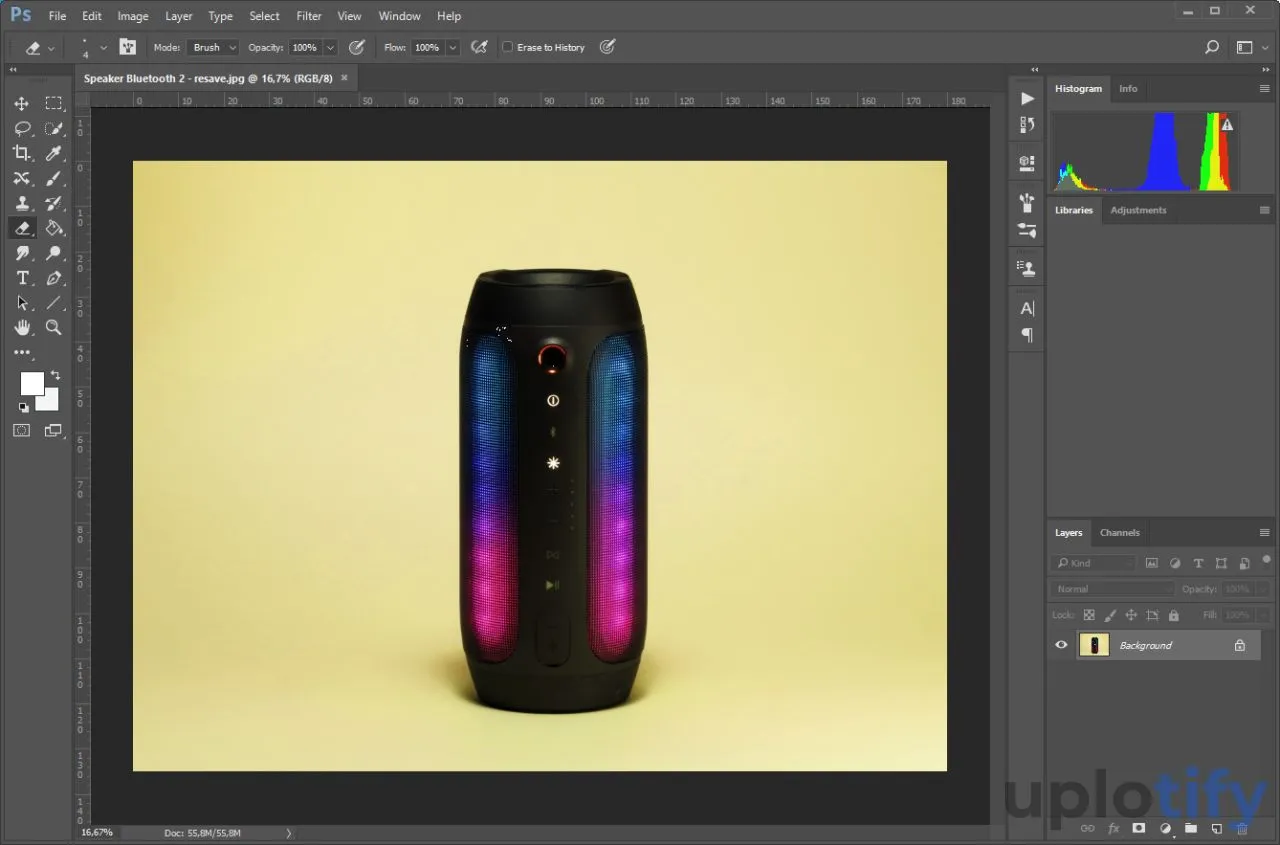
Task: Select the Paint Bucket tool
Action: pos(54,228)
